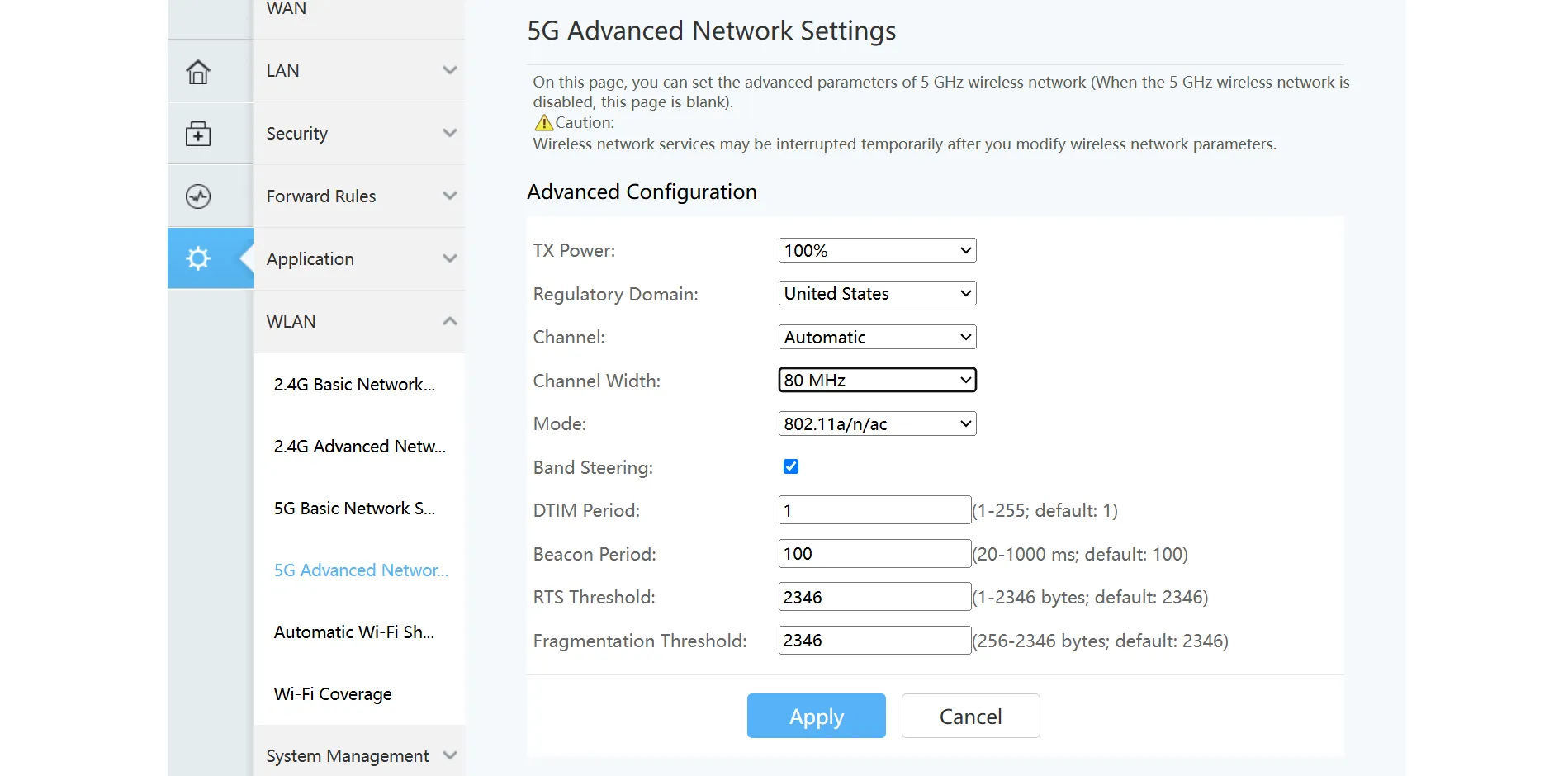Click the RTS Threshold input field
The width and height of the screenshot is (1568, 776).
874,596
